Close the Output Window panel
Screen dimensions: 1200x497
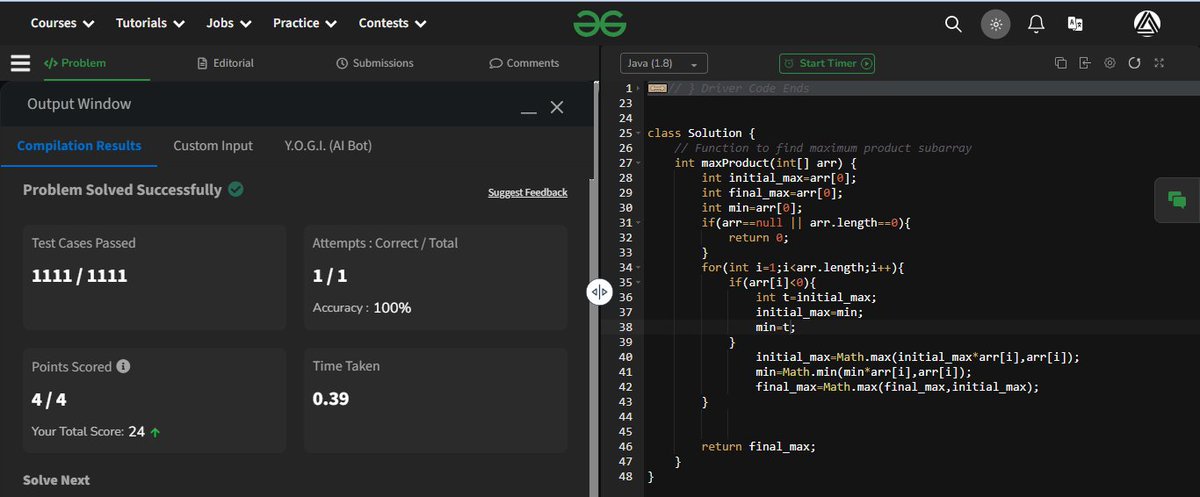pos(557,107)
